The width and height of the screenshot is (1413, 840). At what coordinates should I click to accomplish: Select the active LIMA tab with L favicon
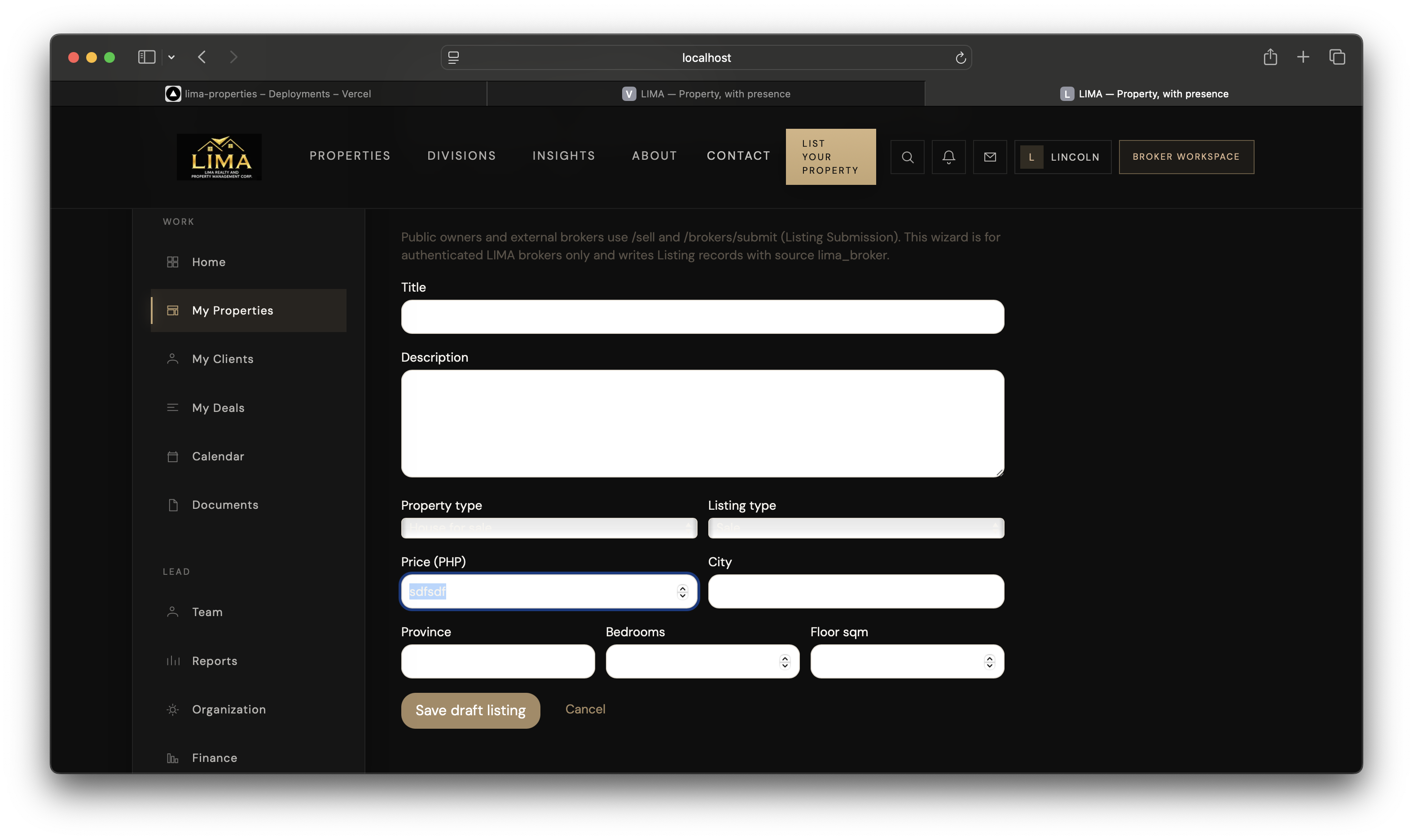[x=1144, y=93]
